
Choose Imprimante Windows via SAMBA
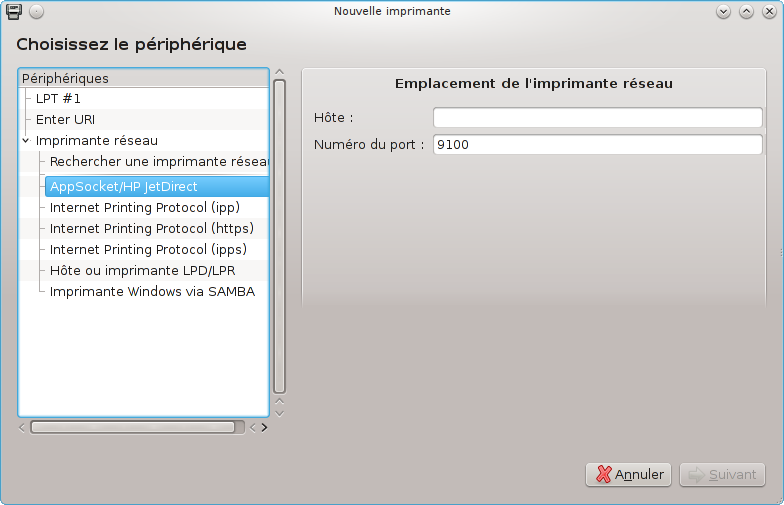152,292
